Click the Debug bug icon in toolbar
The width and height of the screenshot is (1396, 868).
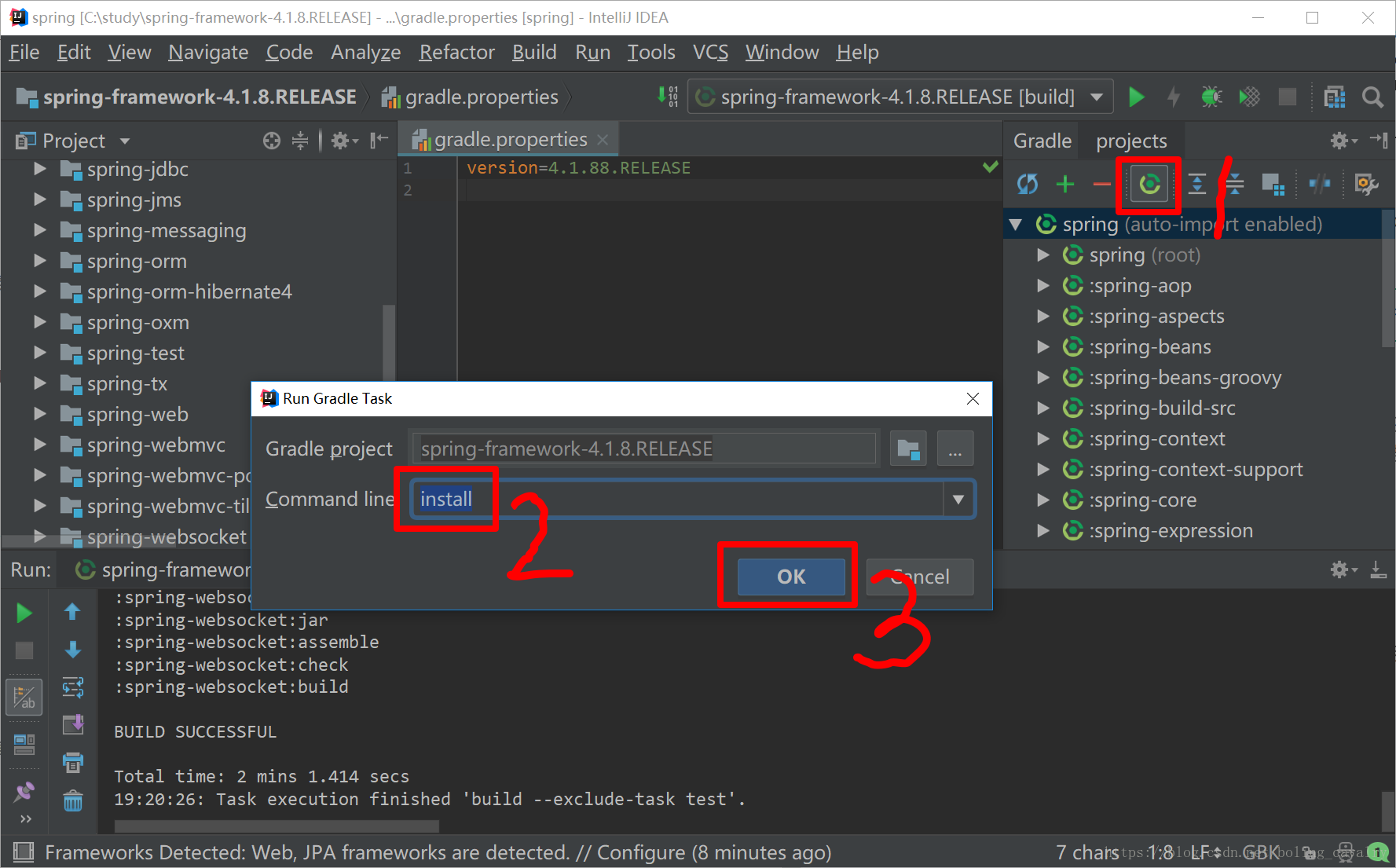(1211, 97)
